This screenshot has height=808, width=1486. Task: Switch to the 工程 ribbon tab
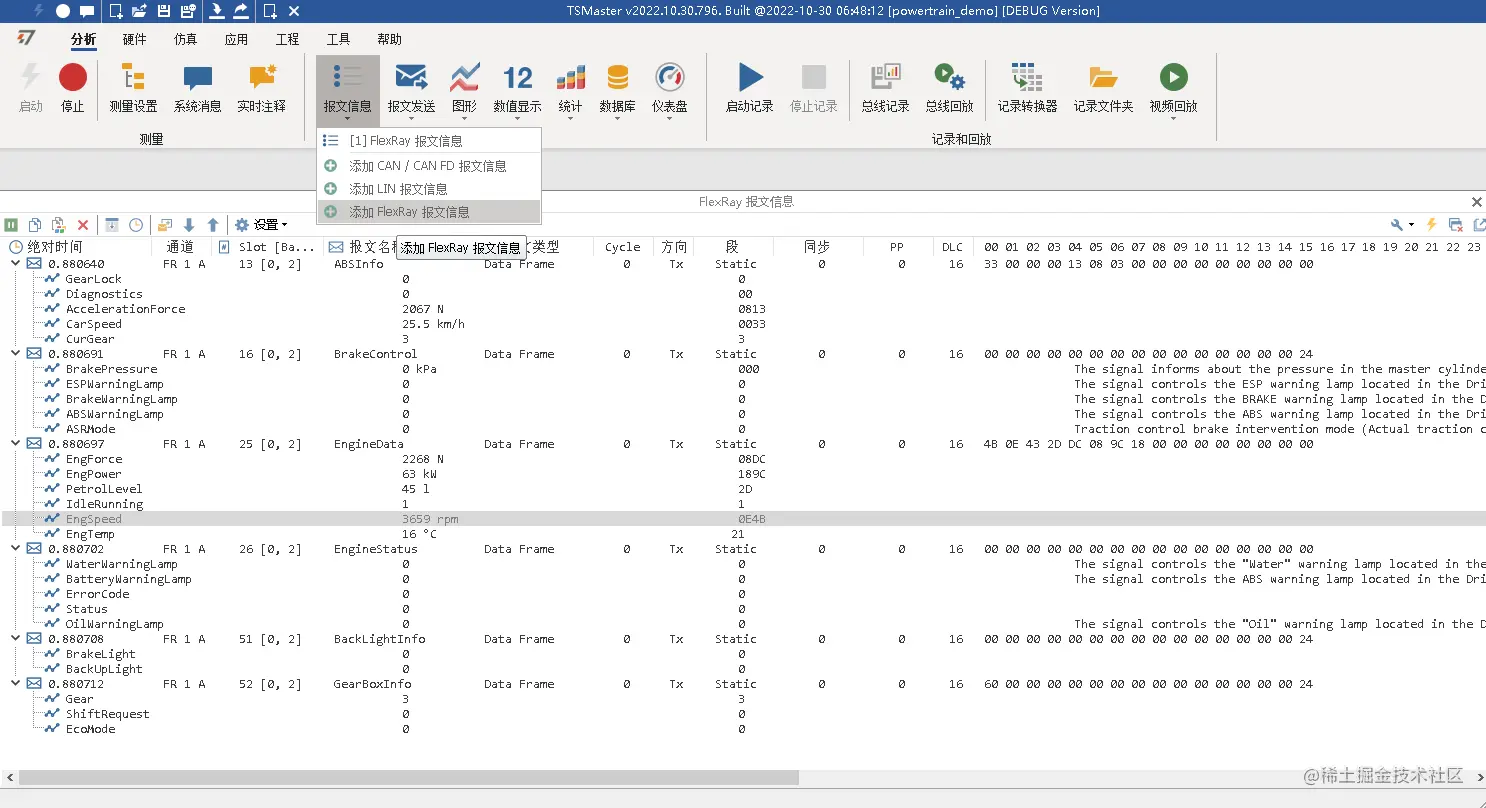tap(287, 39)
